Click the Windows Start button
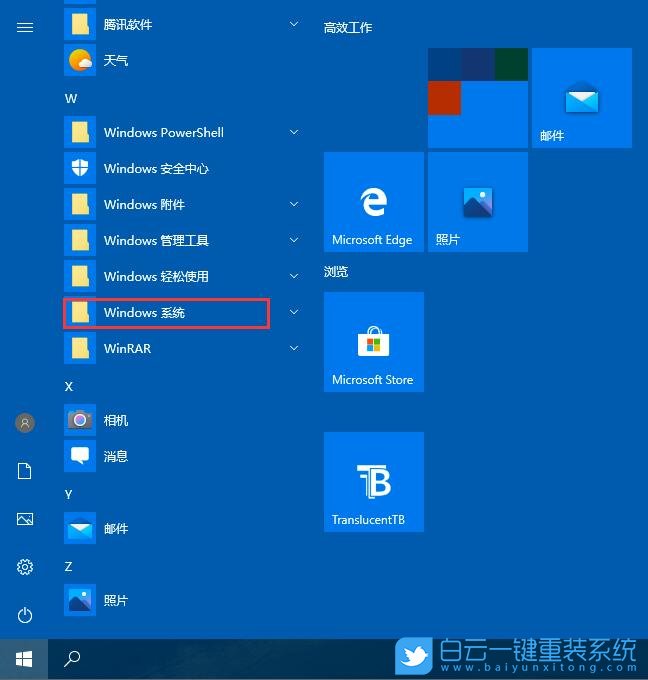The height and width of the screenshot is (680, 648). [24, 659]
